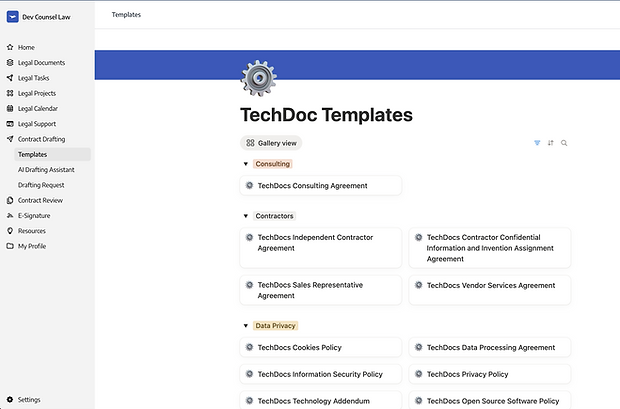This screenshot has height=409, width=620.
Task: Click the TechDoc Templates page title
Action: [326, 115]
